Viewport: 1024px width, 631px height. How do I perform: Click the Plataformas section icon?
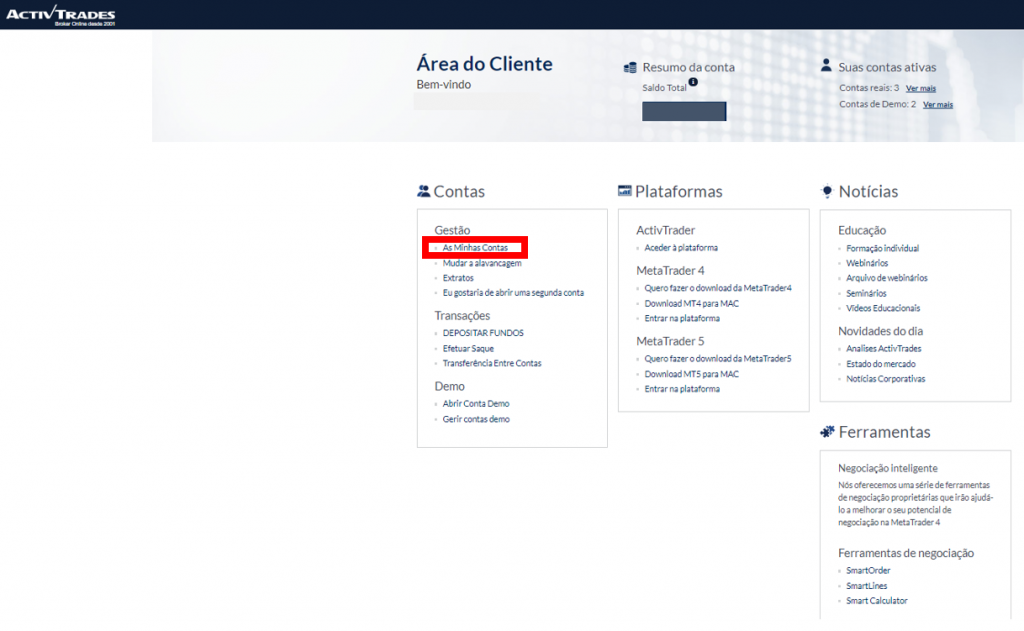(x=625, y=191)
